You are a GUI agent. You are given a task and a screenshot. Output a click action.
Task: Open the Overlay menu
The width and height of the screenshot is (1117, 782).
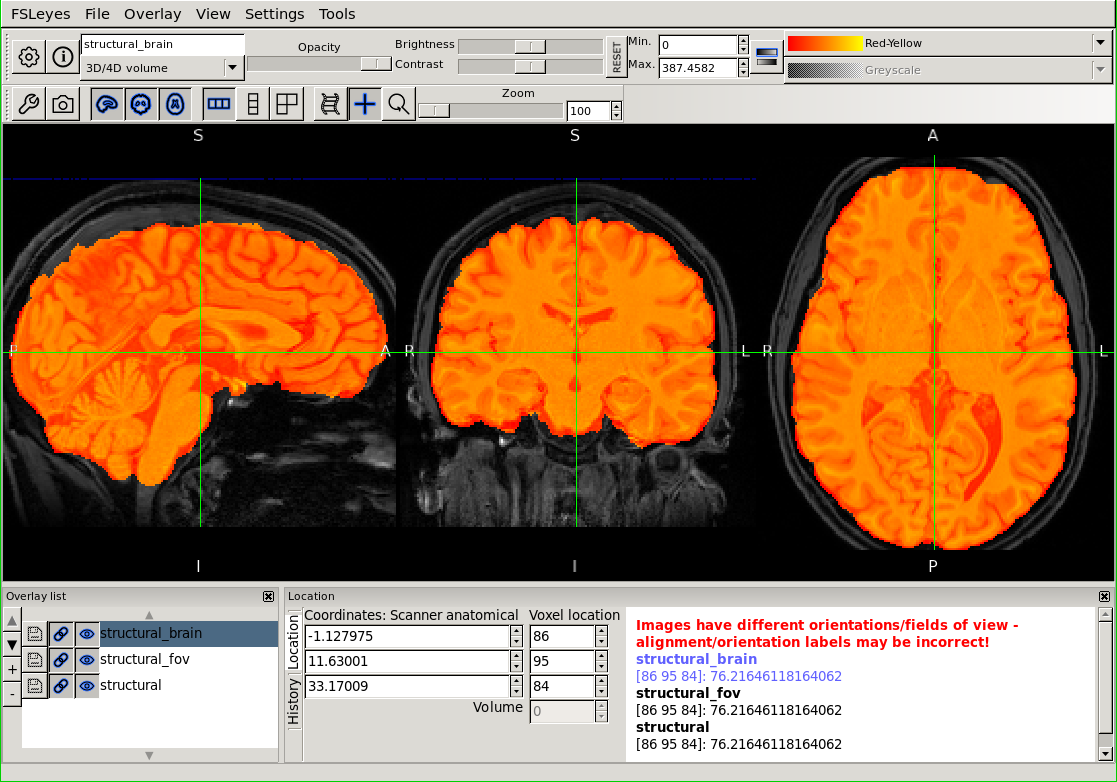tap(152, 14)
